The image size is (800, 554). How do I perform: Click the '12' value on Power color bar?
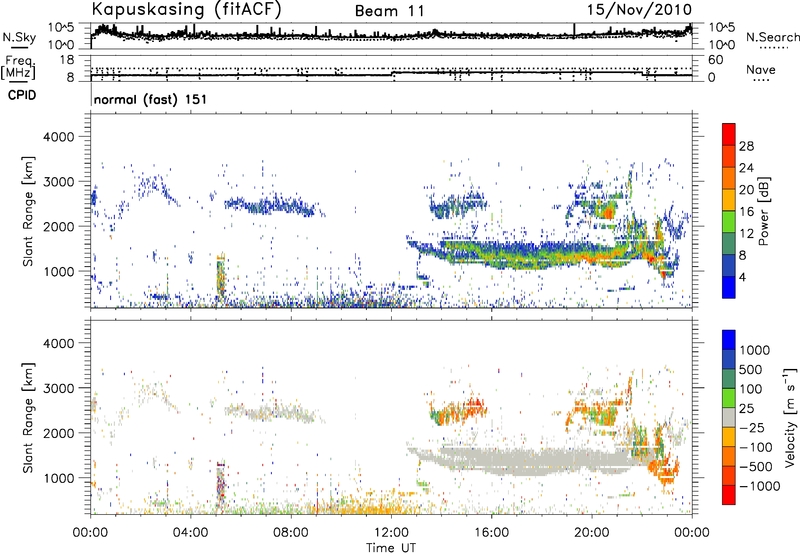pos(746,234)
